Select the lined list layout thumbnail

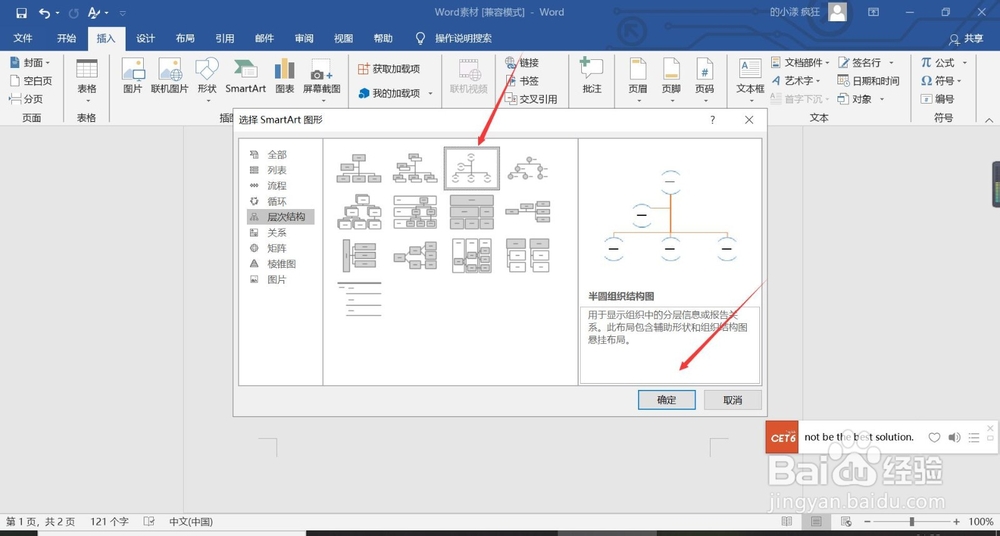pyautogui.click(x=359, y=300)
